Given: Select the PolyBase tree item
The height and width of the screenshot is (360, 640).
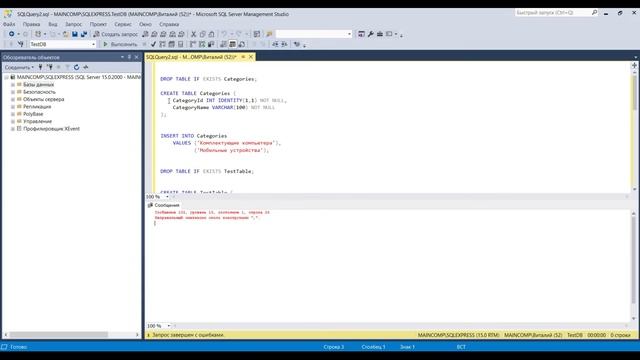Looking at the screenshot, I should point(33,114).
